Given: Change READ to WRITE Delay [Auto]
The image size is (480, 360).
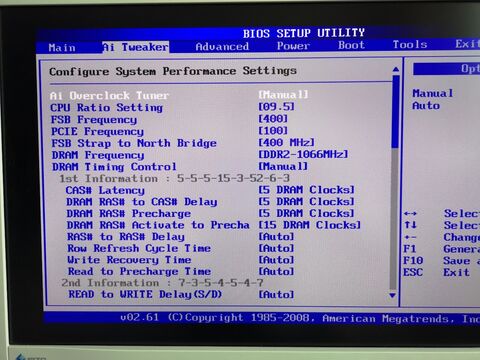Looking at the screenshot, I should 277,295.
